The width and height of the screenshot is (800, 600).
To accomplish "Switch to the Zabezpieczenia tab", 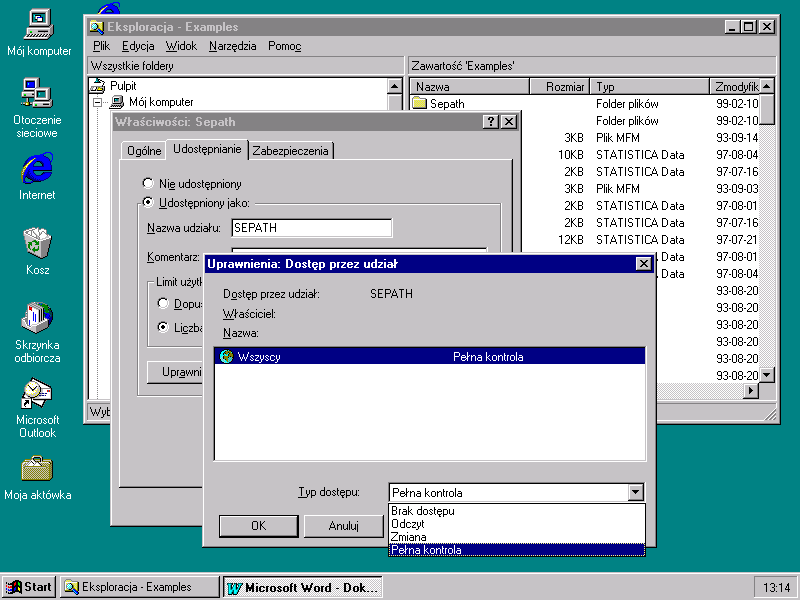I will point(291,151).
